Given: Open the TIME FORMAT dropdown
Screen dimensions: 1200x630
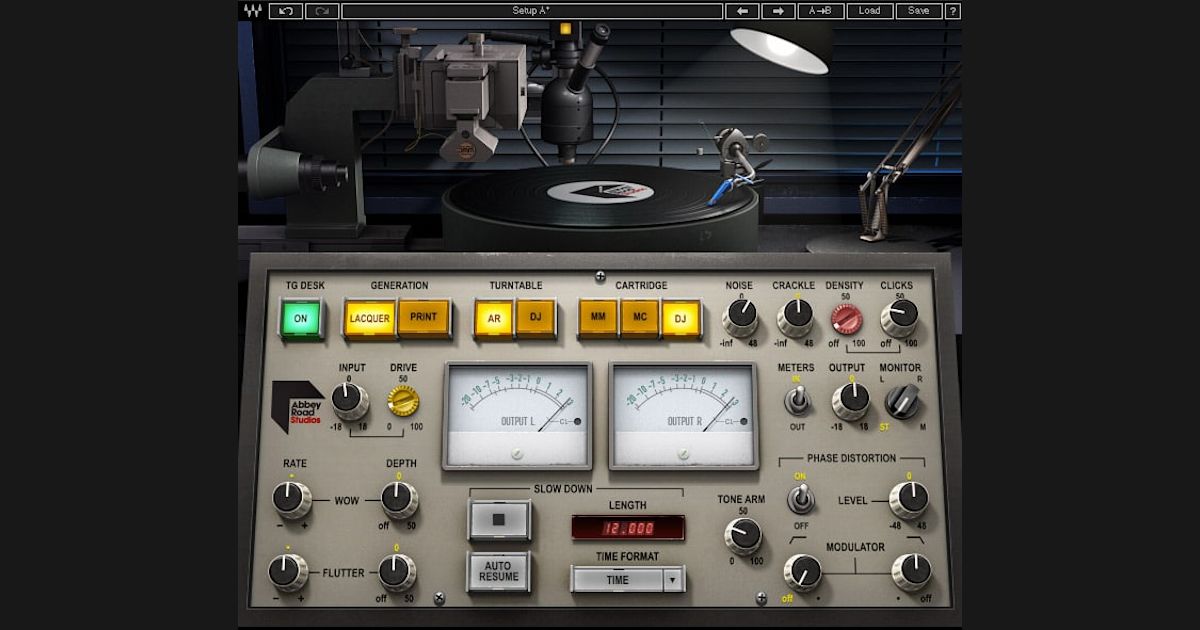Looking at the screenshot, I should 626,578.
